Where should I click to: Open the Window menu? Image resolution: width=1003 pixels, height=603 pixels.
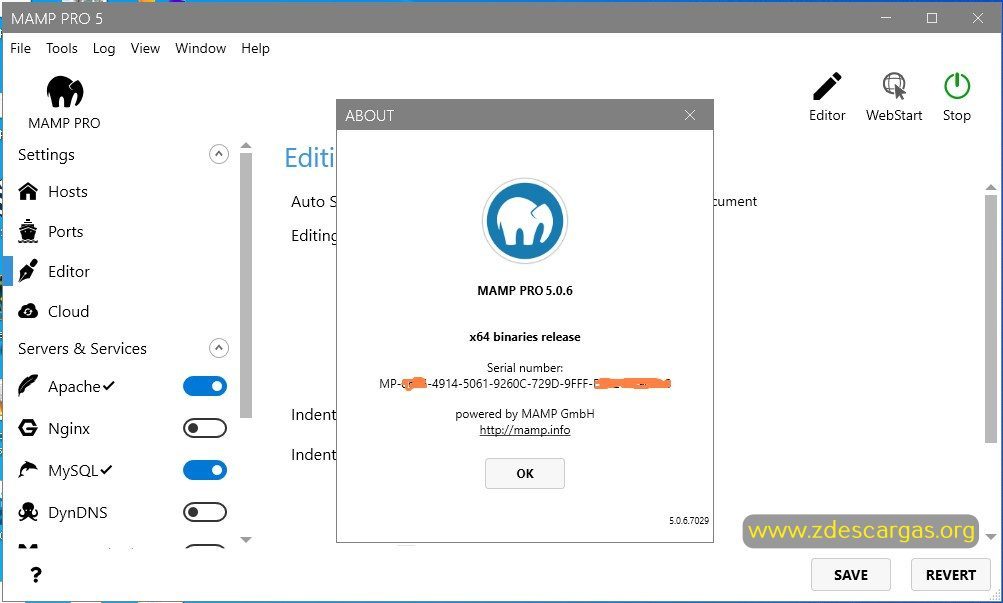coord(200,49)
